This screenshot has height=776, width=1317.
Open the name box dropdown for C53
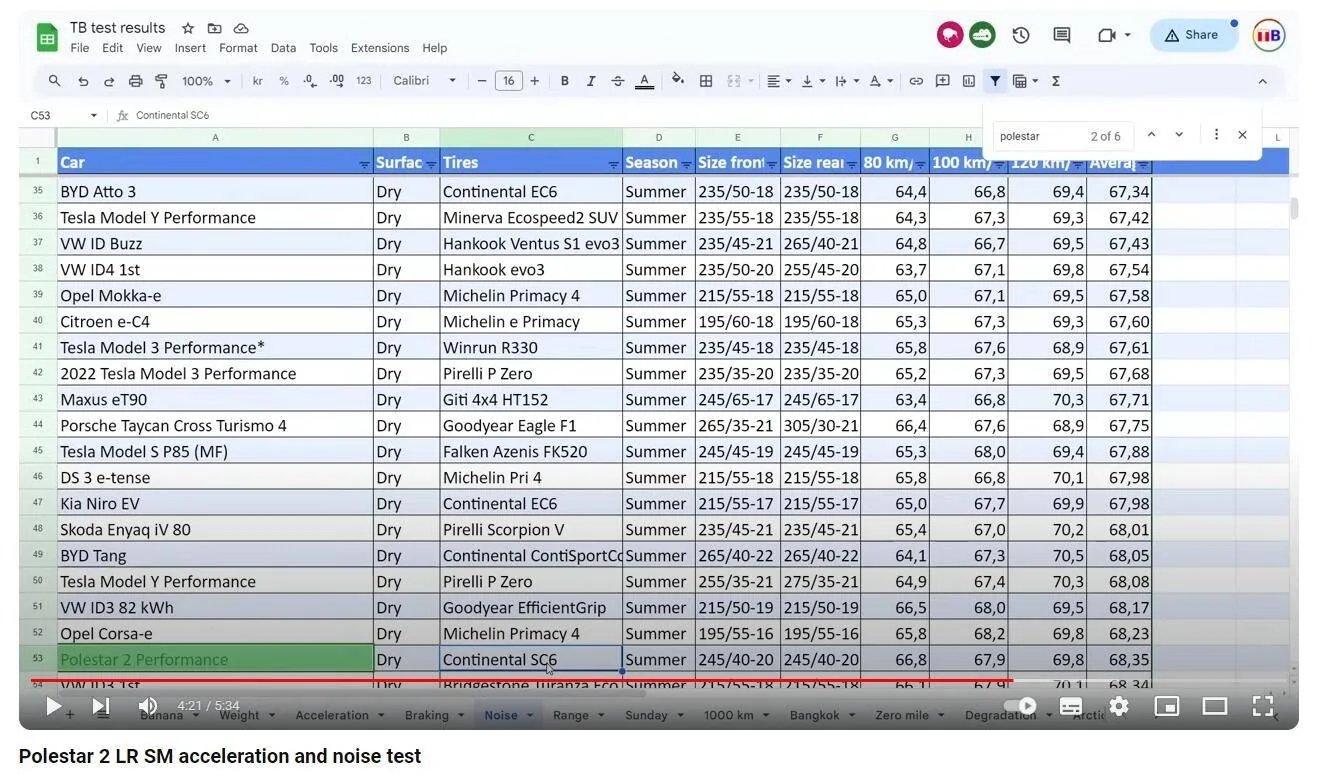click(94, 116)
